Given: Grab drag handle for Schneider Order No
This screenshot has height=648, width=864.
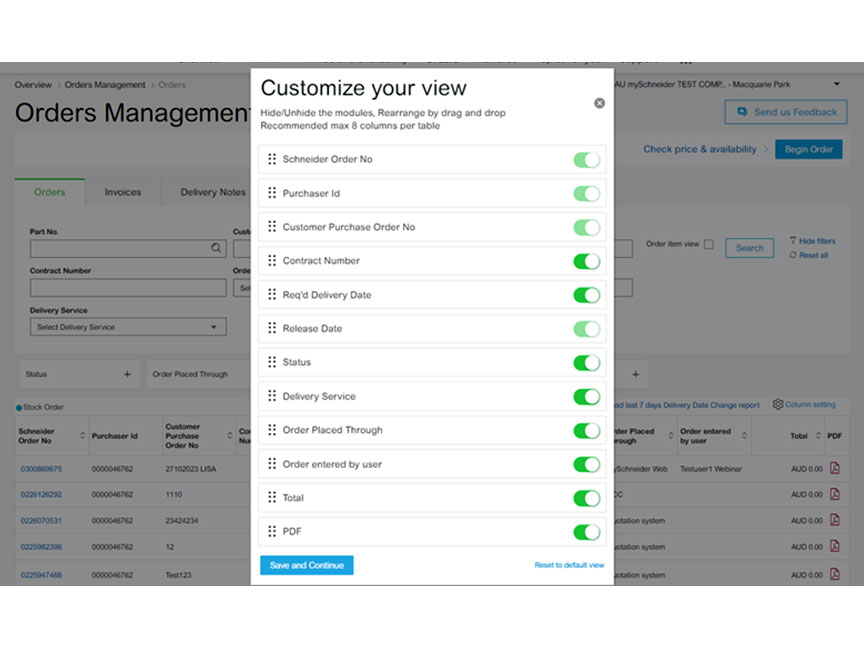Looking at the screenshot, I should 272,159.
